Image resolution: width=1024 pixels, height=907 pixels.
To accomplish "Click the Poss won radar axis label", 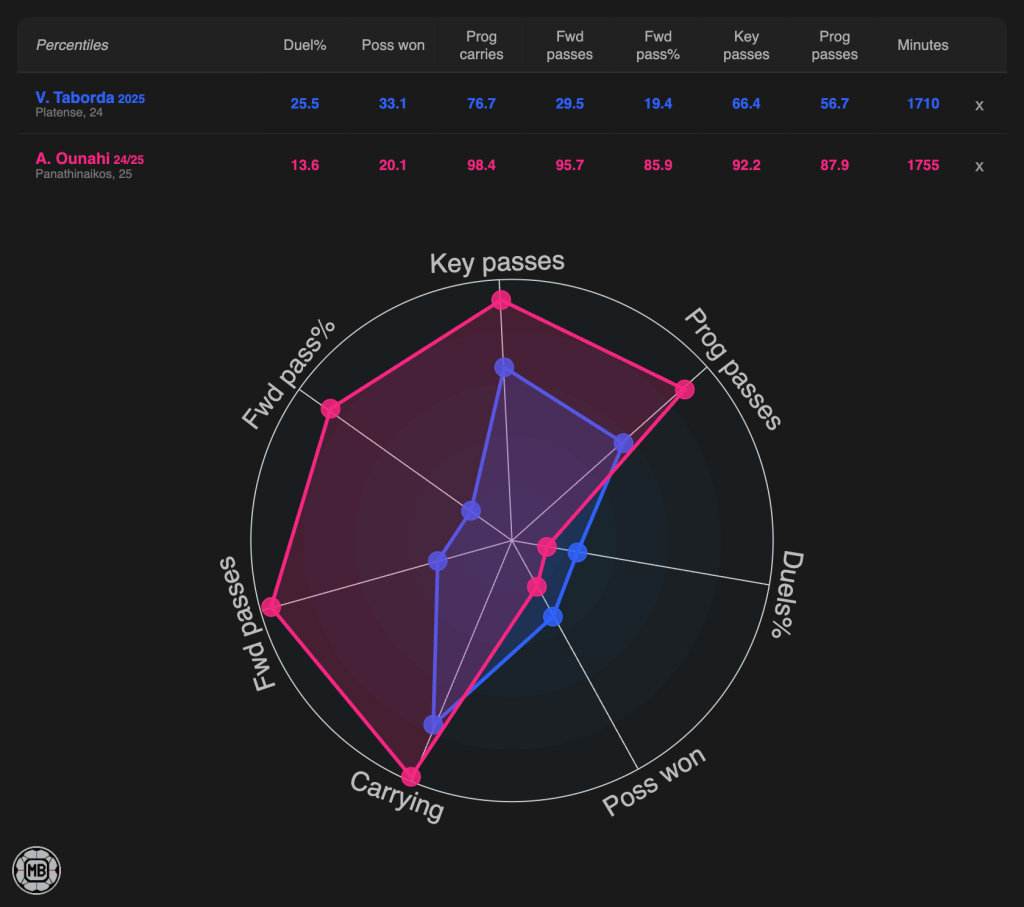I will tap(654, 781).
